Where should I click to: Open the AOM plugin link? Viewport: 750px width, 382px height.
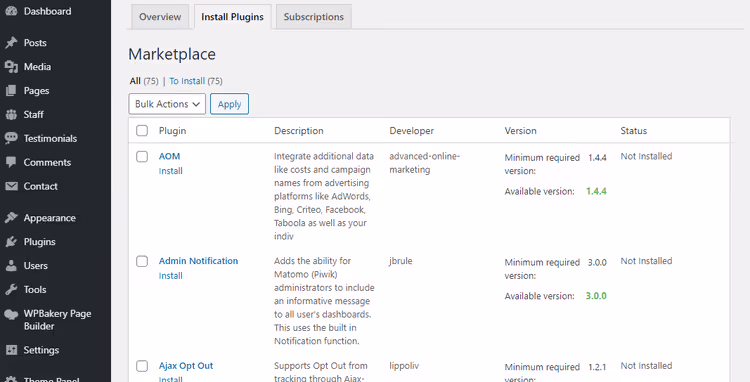(x=169, y=156)
